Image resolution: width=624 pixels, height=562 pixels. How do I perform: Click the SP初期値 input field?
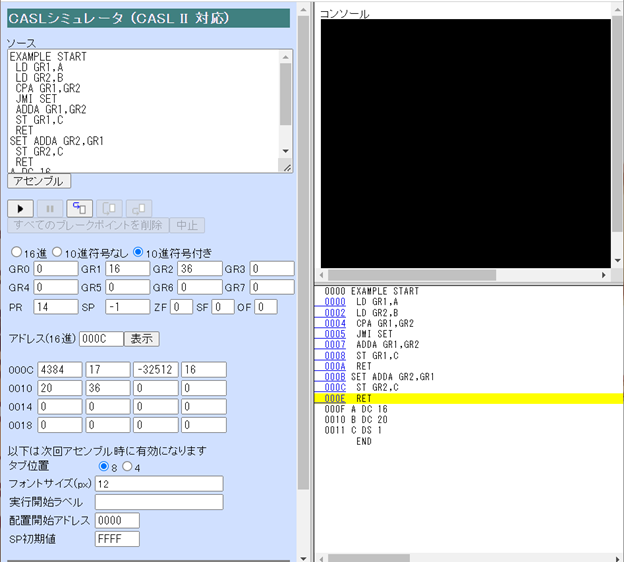[116, 539]
